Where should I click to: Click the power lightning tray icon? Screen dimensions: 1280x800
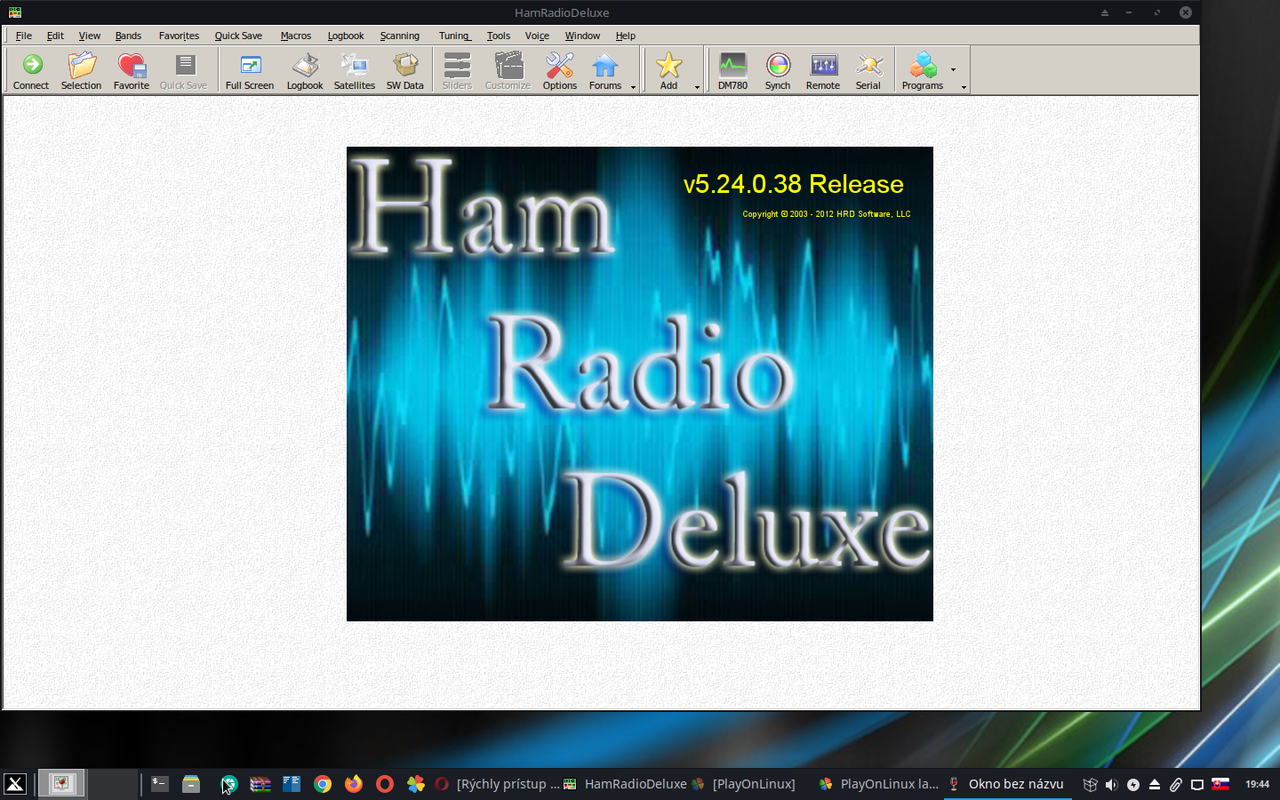(1133, 784)
